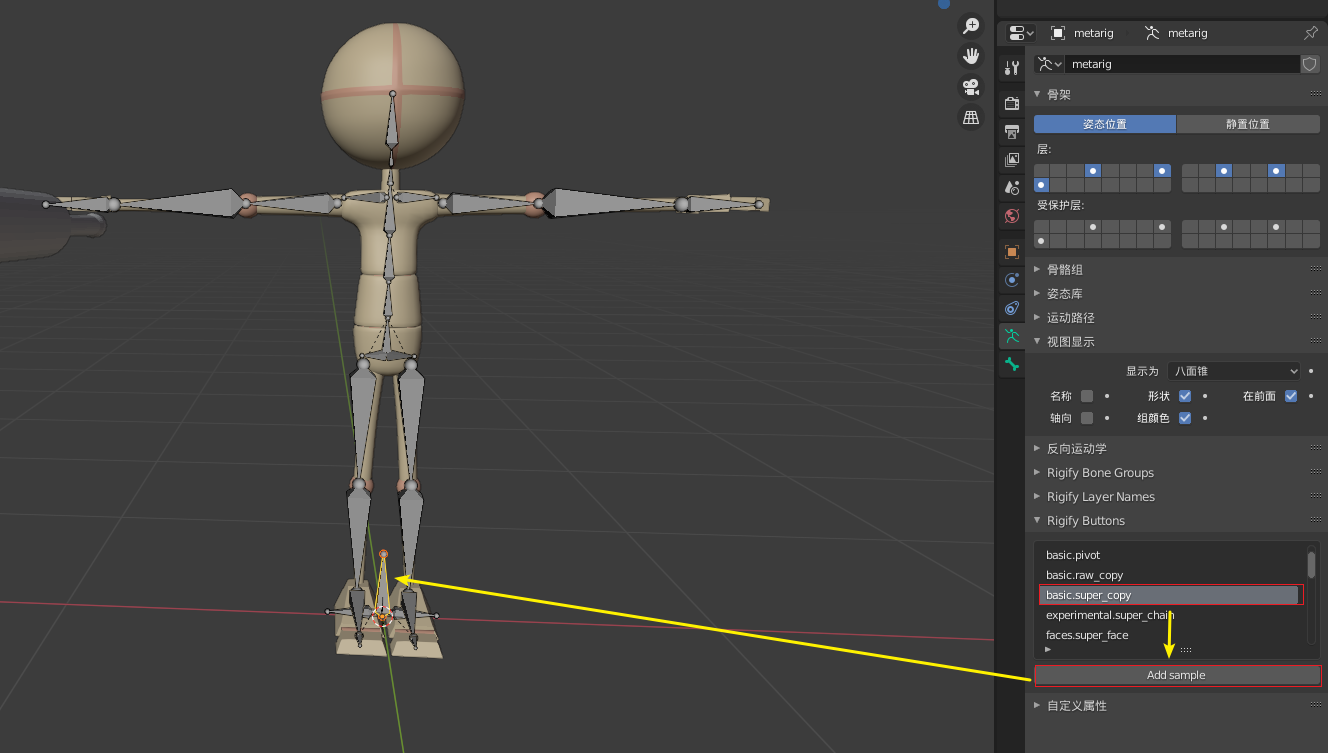Open the World properties tab
Screen dimensions: 1328x753
pos(1012,215)
